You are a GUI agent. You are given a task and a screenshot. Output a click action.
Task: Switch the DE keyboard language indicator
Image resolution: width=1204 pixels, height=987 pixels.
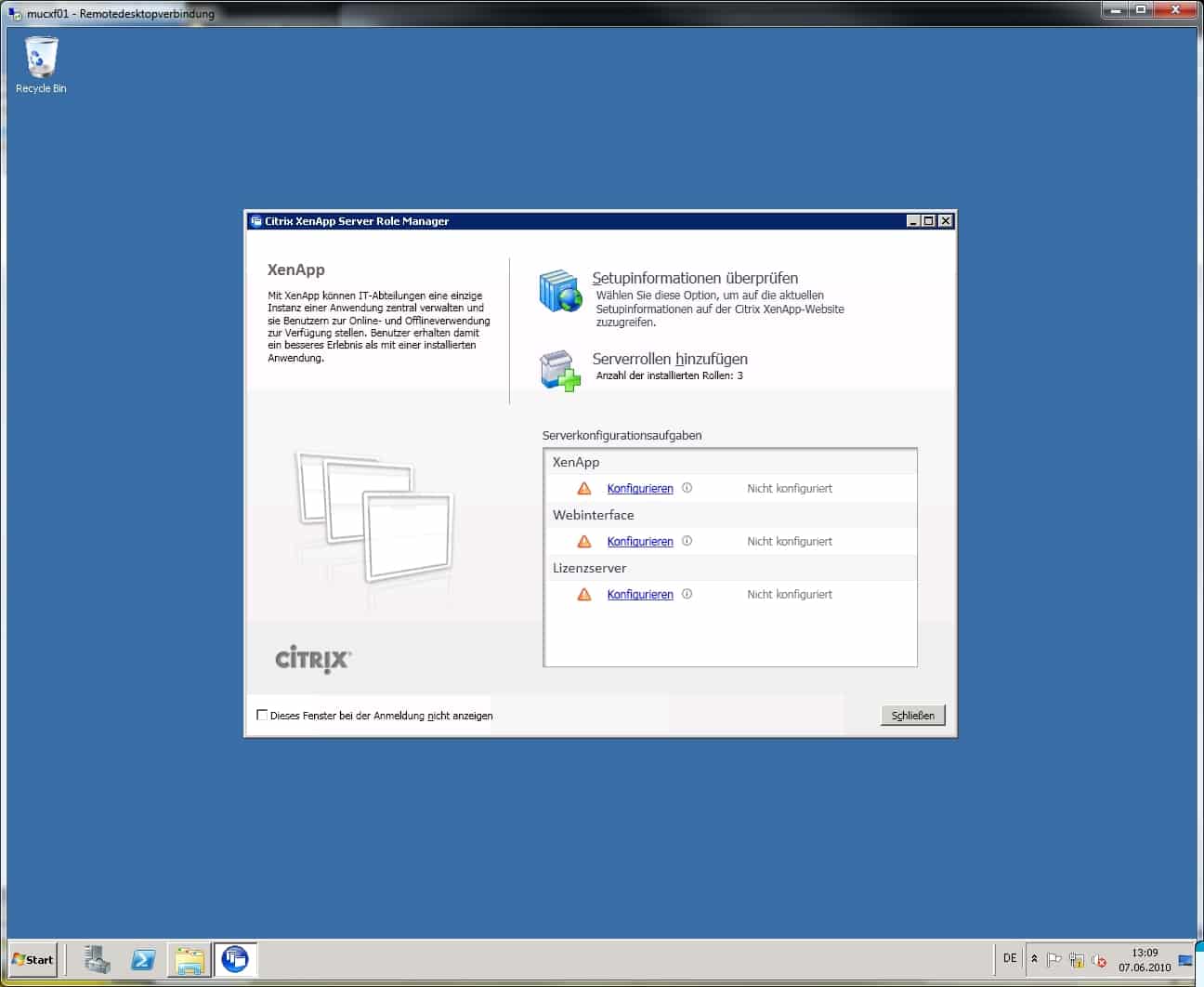[1010, 958]
